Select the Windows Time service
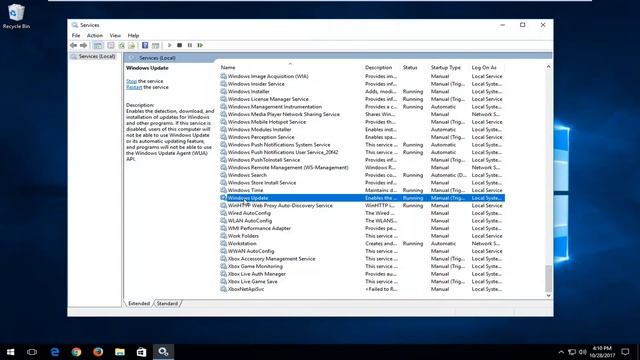The height and width of the screenshot is (360, 640). [362, 190]
